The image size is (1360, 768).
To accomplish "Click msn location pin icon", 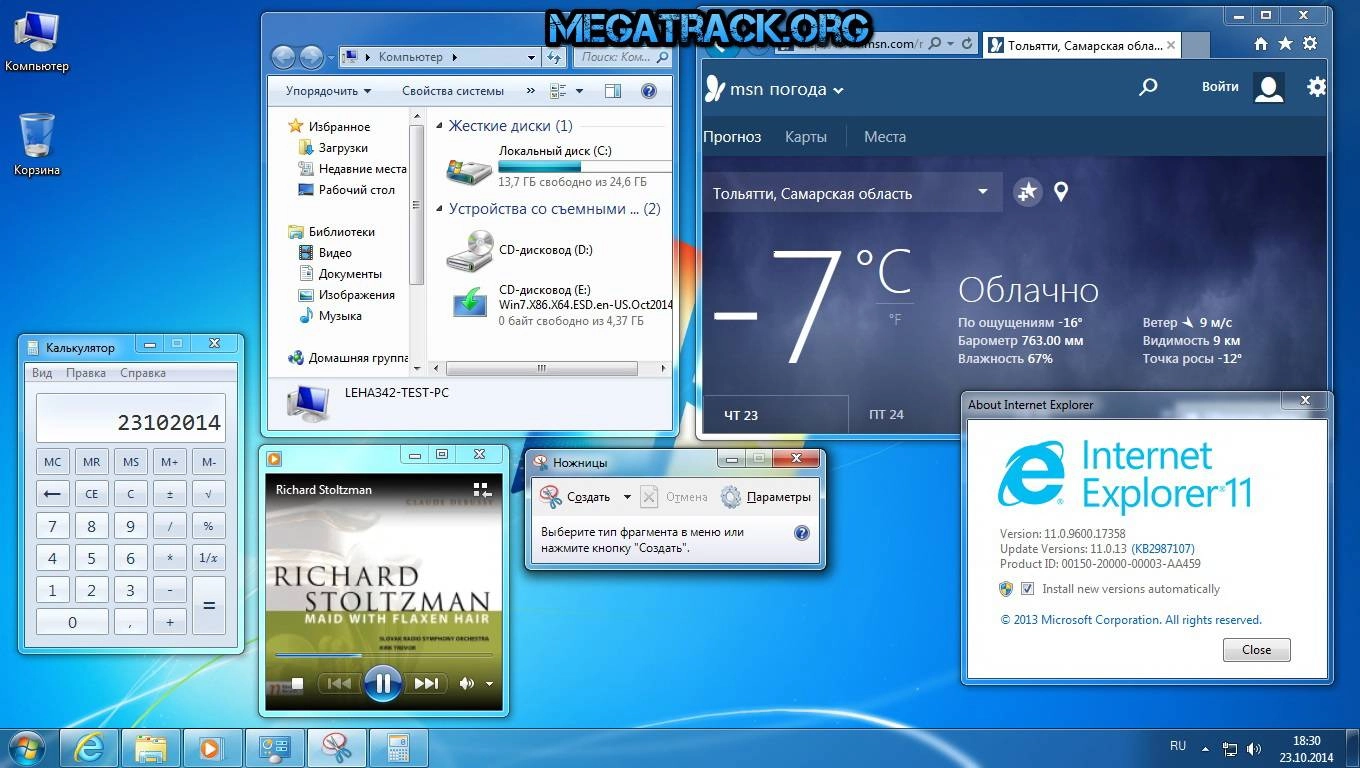I will coord(1061,191).
